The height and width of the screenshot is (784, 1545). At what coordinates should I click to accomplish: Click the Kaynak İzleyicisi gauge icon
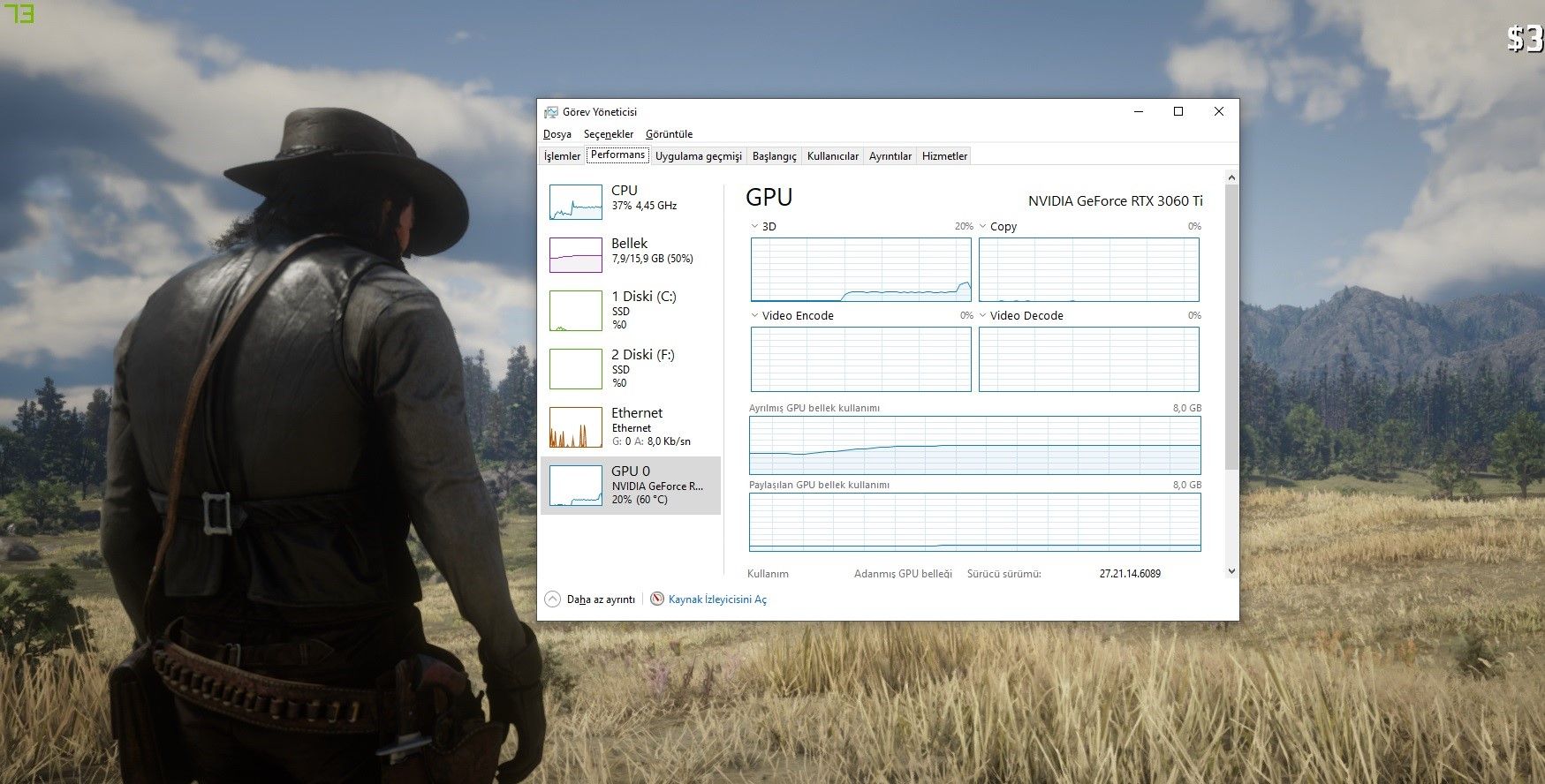(x=657, y=599)
